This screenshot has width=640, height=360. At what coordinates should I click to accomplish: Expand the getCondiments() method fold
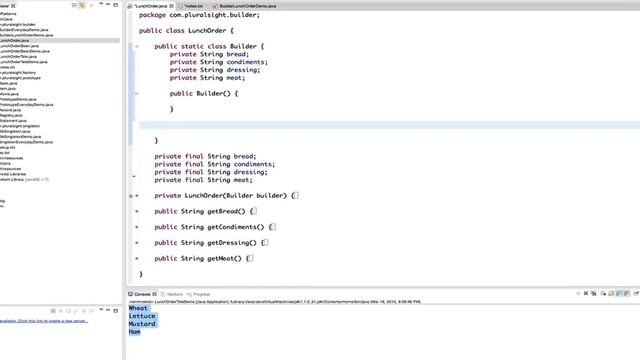tap(137, 227)
